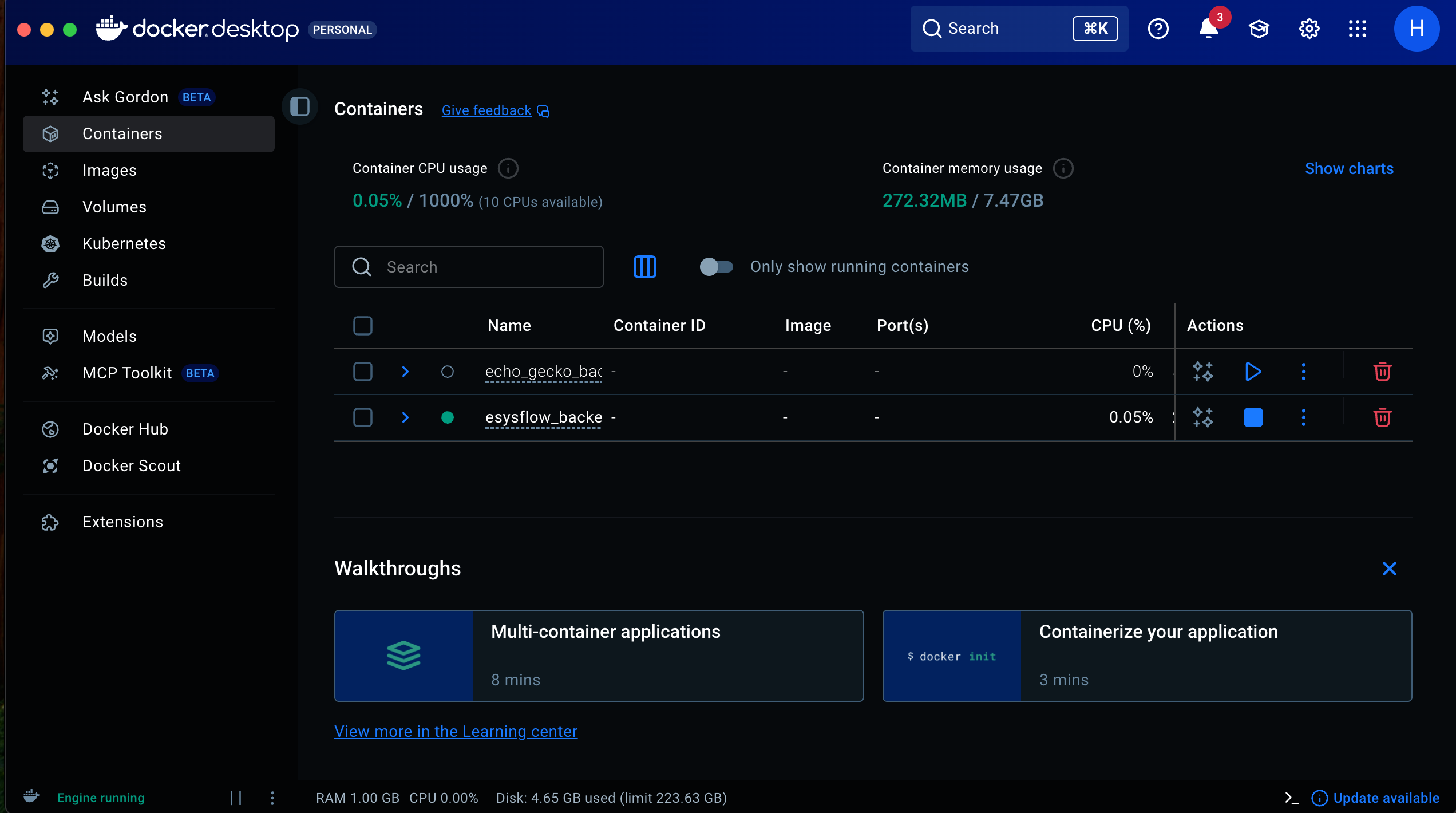Show info for Container memory usage

click(1063, 168)
